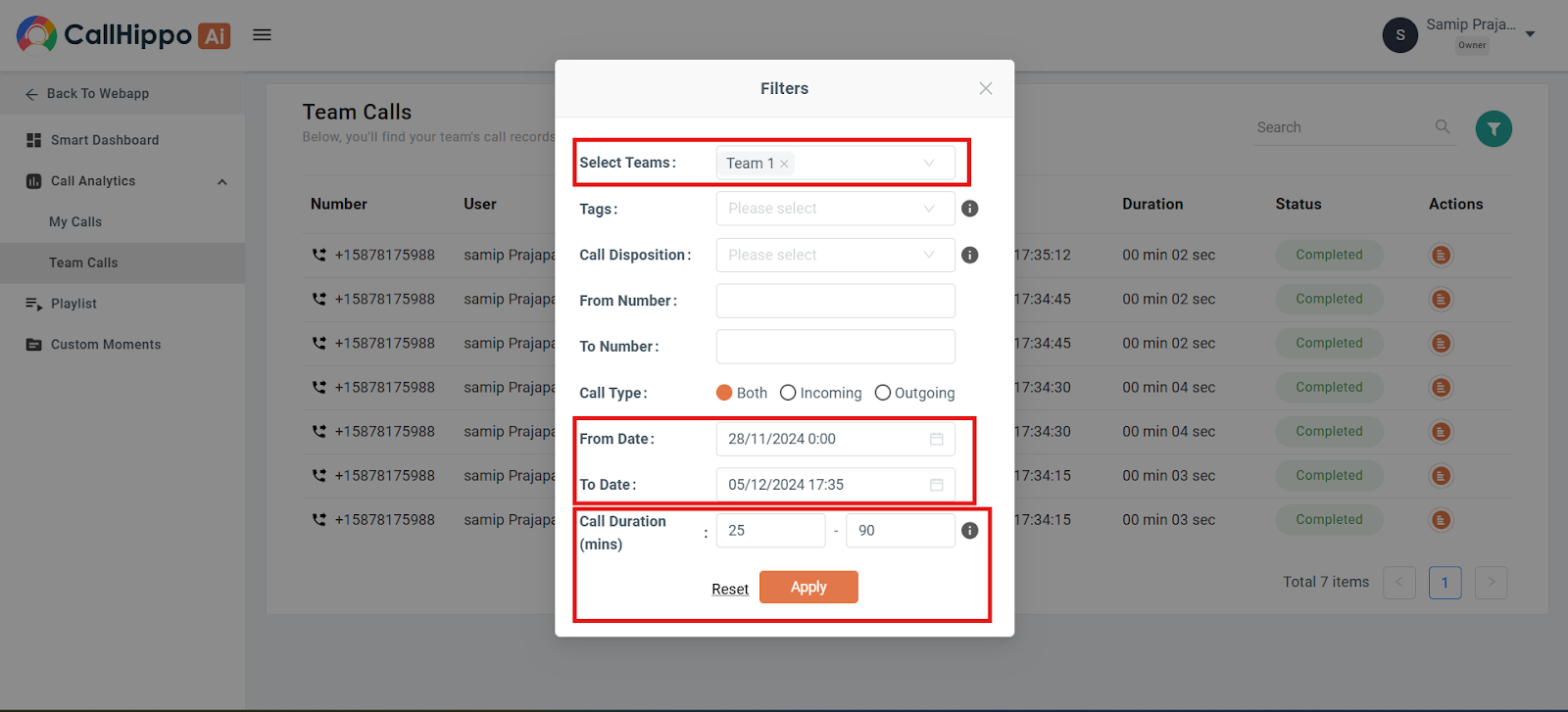Show info about Call Duration

click(x=970, y=531)
